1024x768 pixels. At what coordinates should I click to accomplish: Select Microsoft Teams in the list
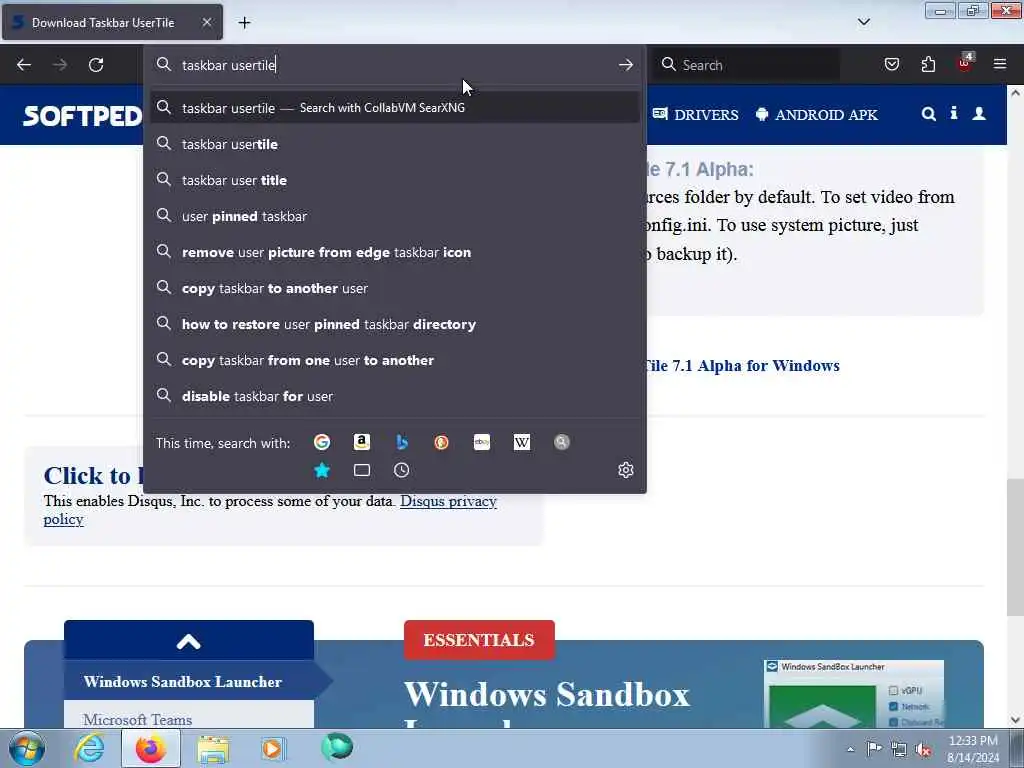point(138,719)
